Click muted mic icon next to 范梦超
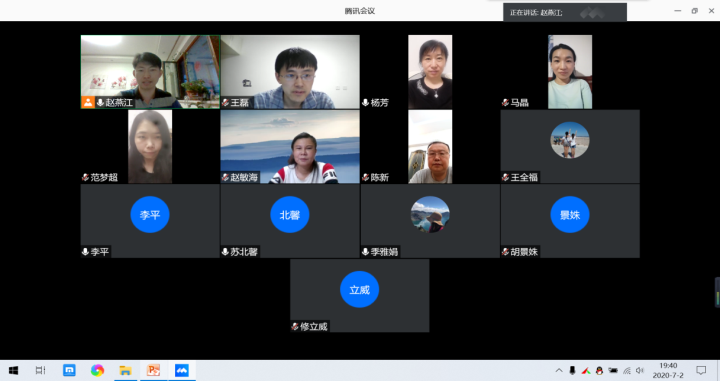Image resolution: width=720 pixels, height=381 pixels. click(85, 177)
